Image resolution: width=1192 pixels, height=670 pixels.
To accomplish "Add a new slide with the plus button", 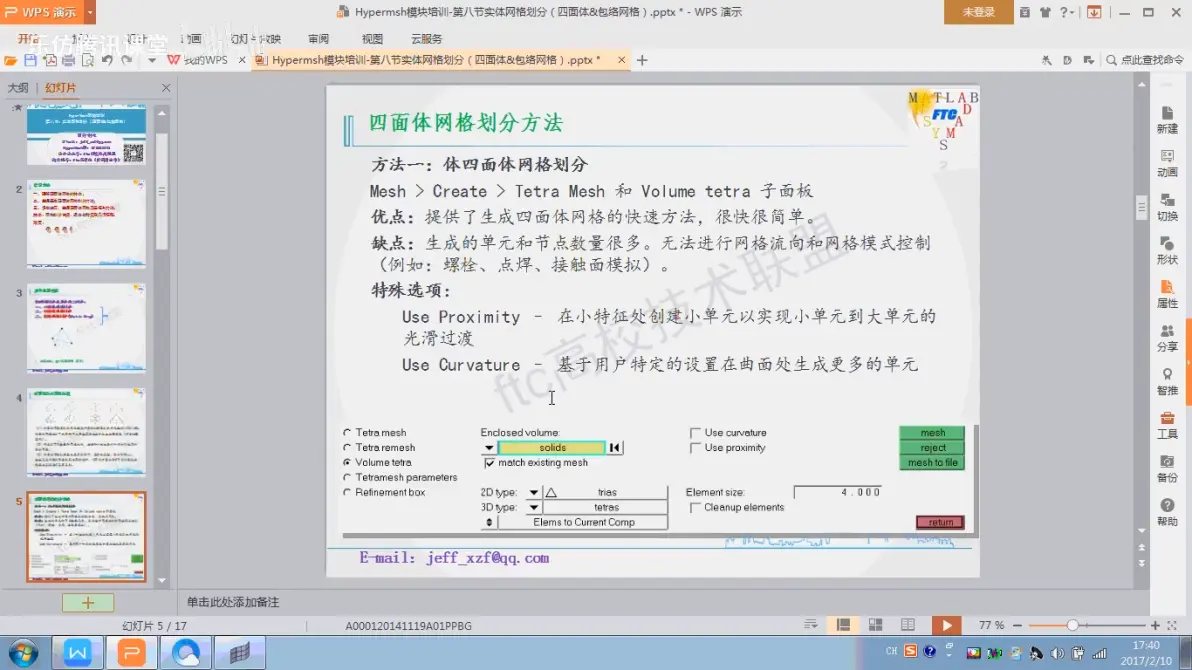I will point(87,603).
